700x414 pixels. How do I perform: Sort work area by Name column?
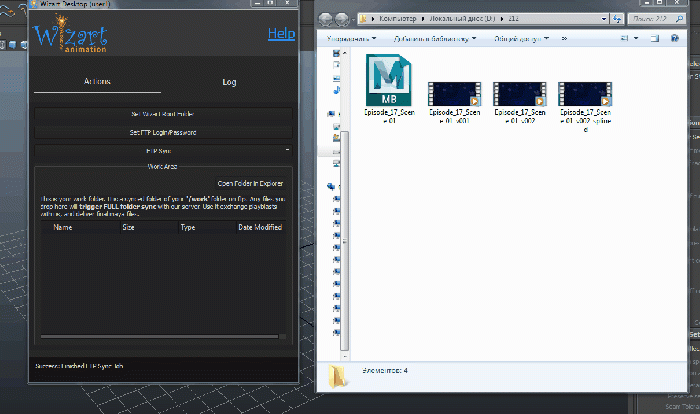pyautogui.click(x=81, y=227)
